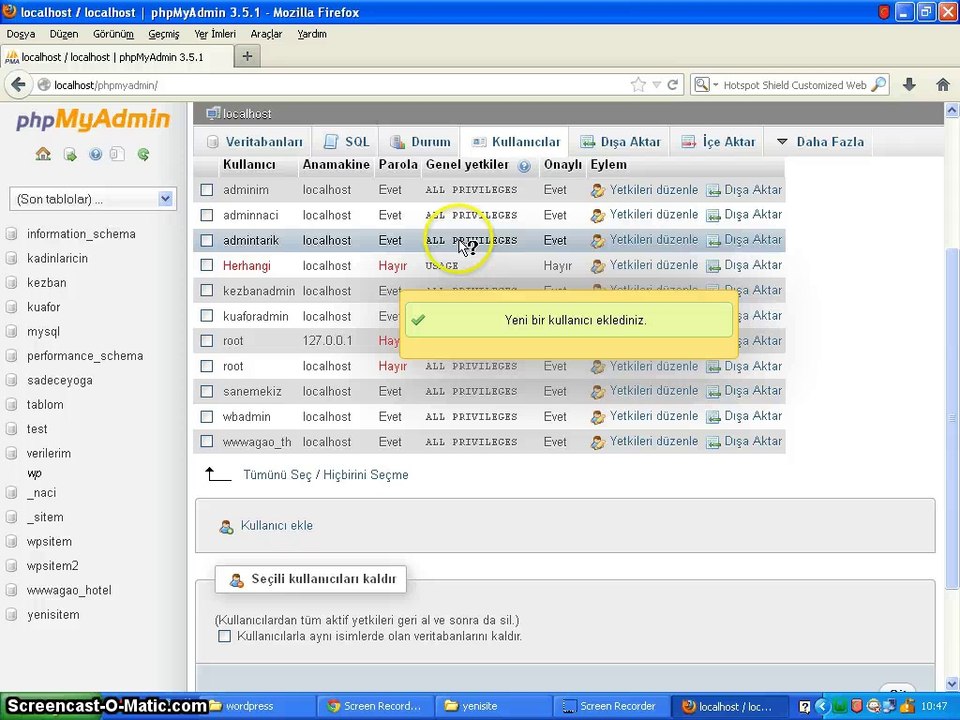The height and width of the screenshot is (720, 960).
Task: Tick the checkbox for user adminim
Action: click(207, 190)
